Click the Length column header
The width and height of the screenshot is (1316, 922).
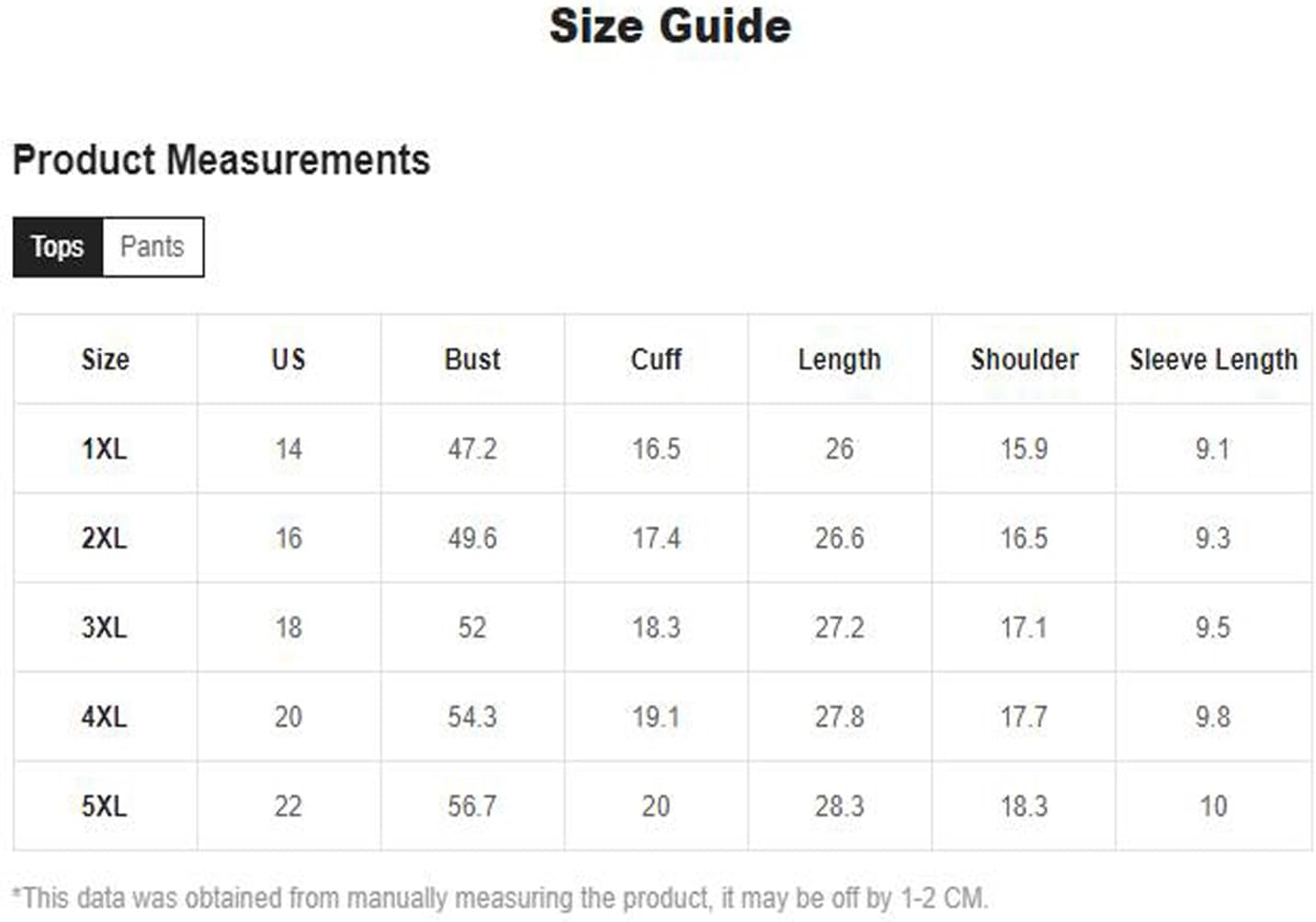(x=839, y=359)
